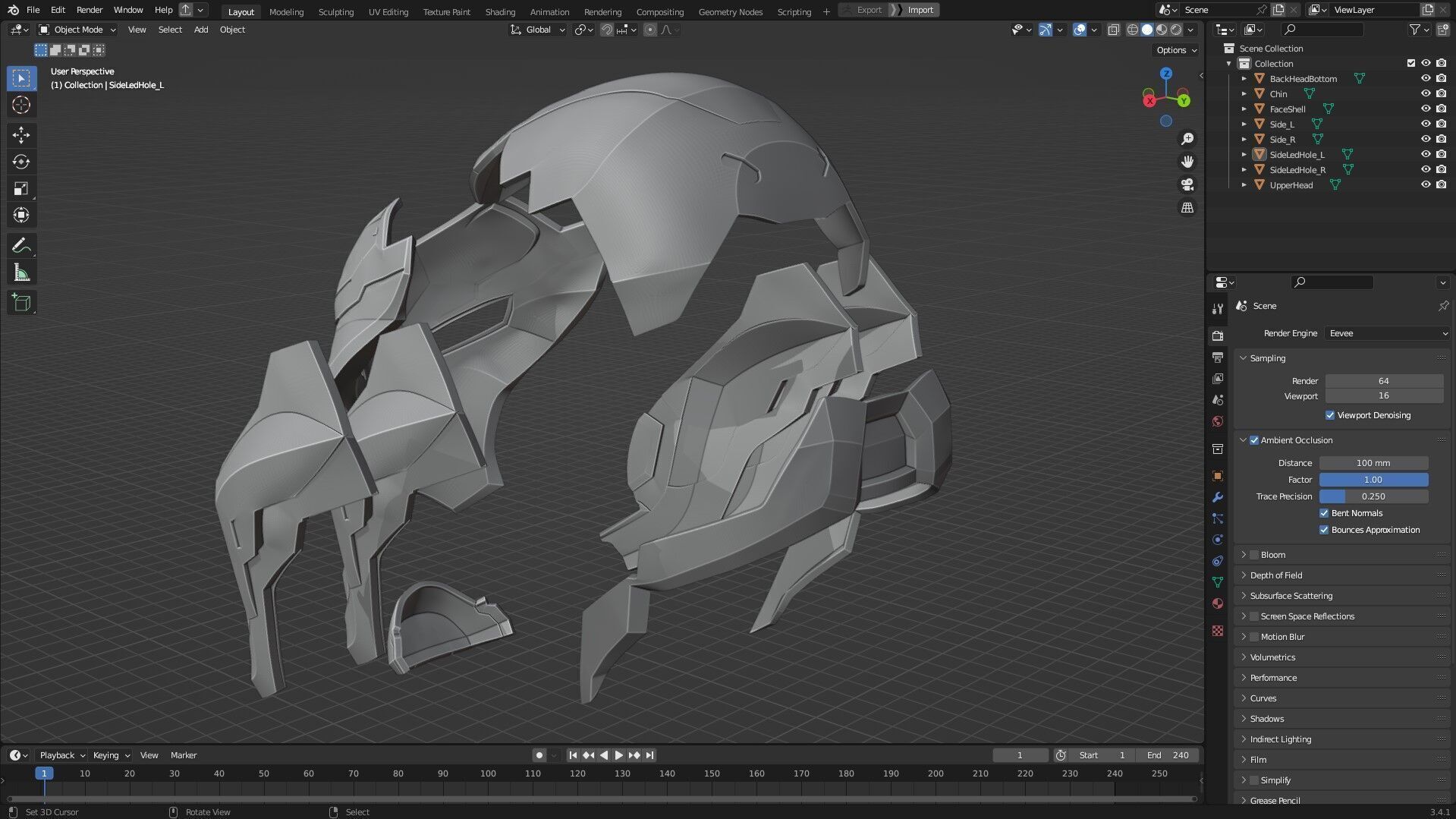Toggle camera view icon
Screen dimensions: 1456x819
[1187, 184]
